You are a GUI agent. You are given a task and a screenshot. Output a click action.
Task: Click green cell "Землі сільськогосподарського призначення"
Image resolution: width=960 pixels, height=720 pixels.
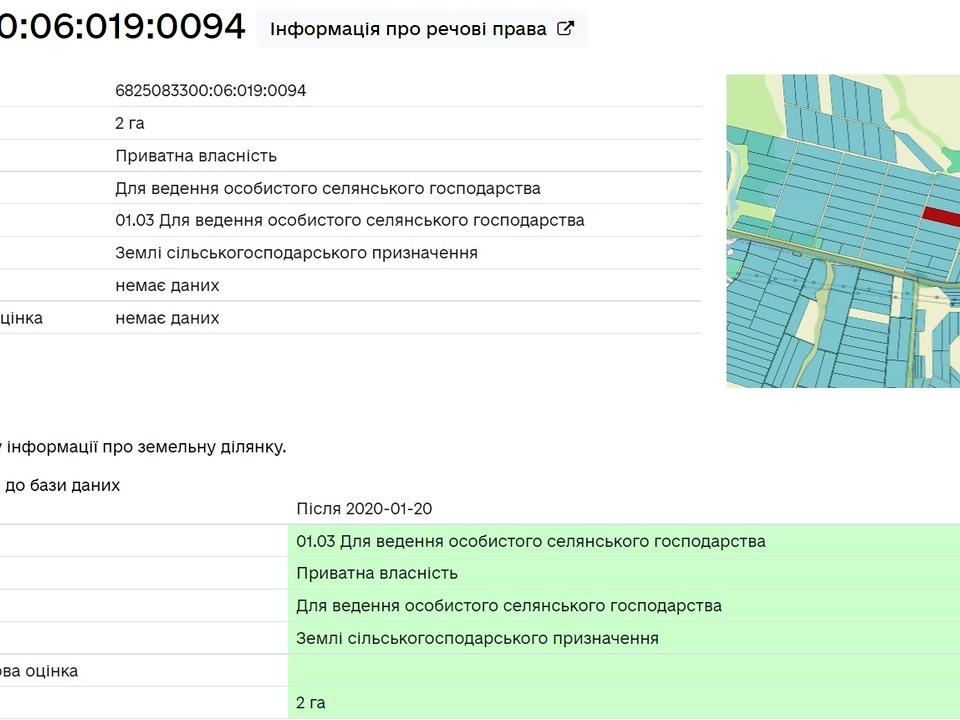(477, 638)
